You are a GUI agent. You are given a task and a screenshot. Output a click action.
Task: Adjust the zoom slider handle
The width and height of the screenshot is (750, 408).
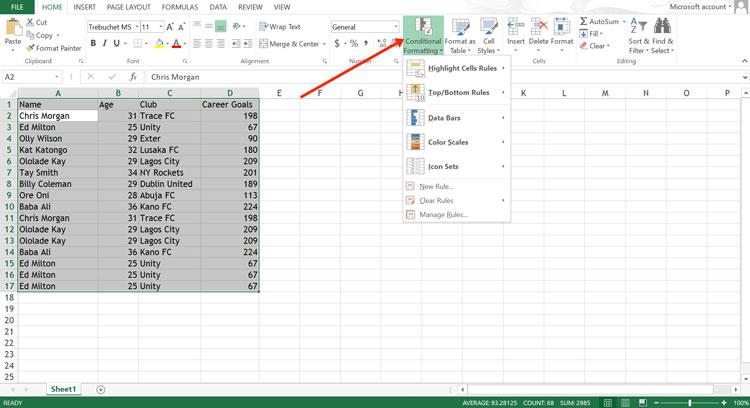pyautogui.click(x=690, y=403)
